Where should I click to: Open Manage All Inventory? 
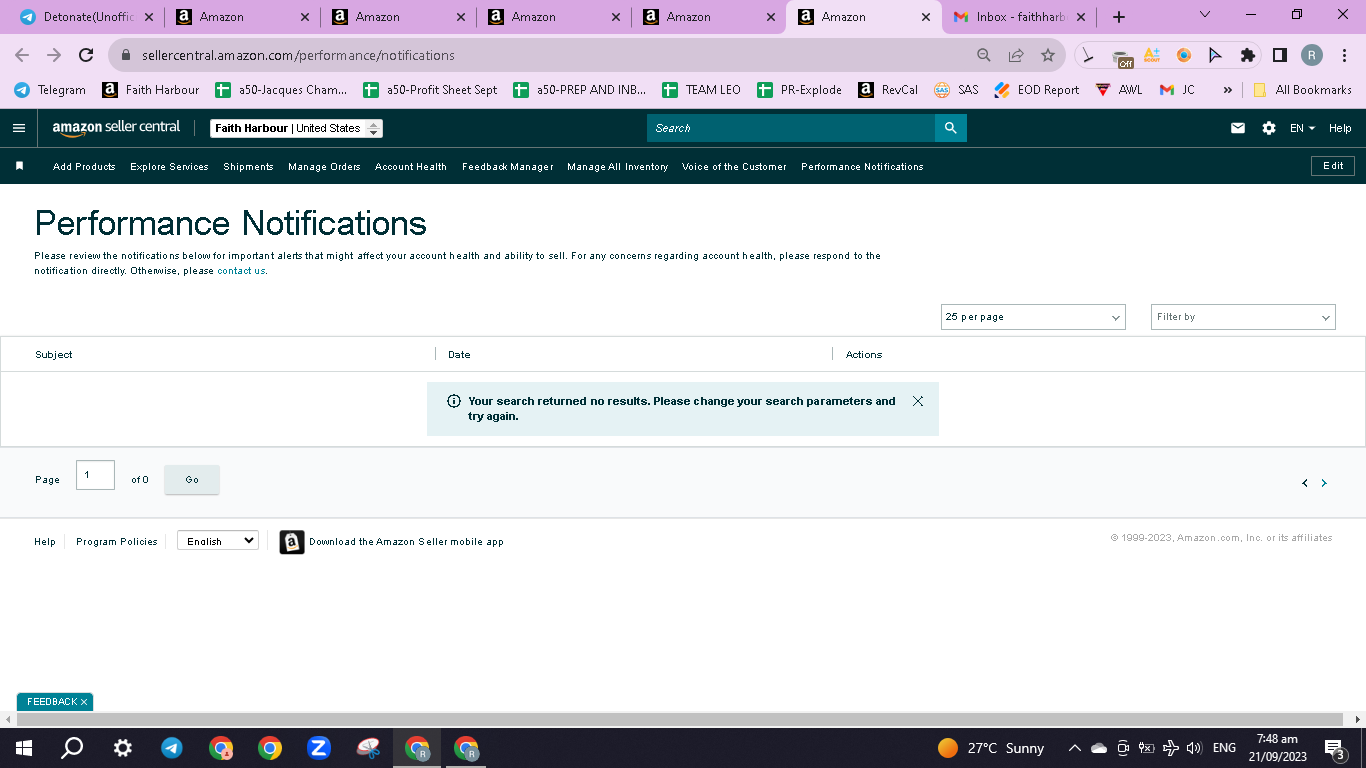[x=617, y=167]
